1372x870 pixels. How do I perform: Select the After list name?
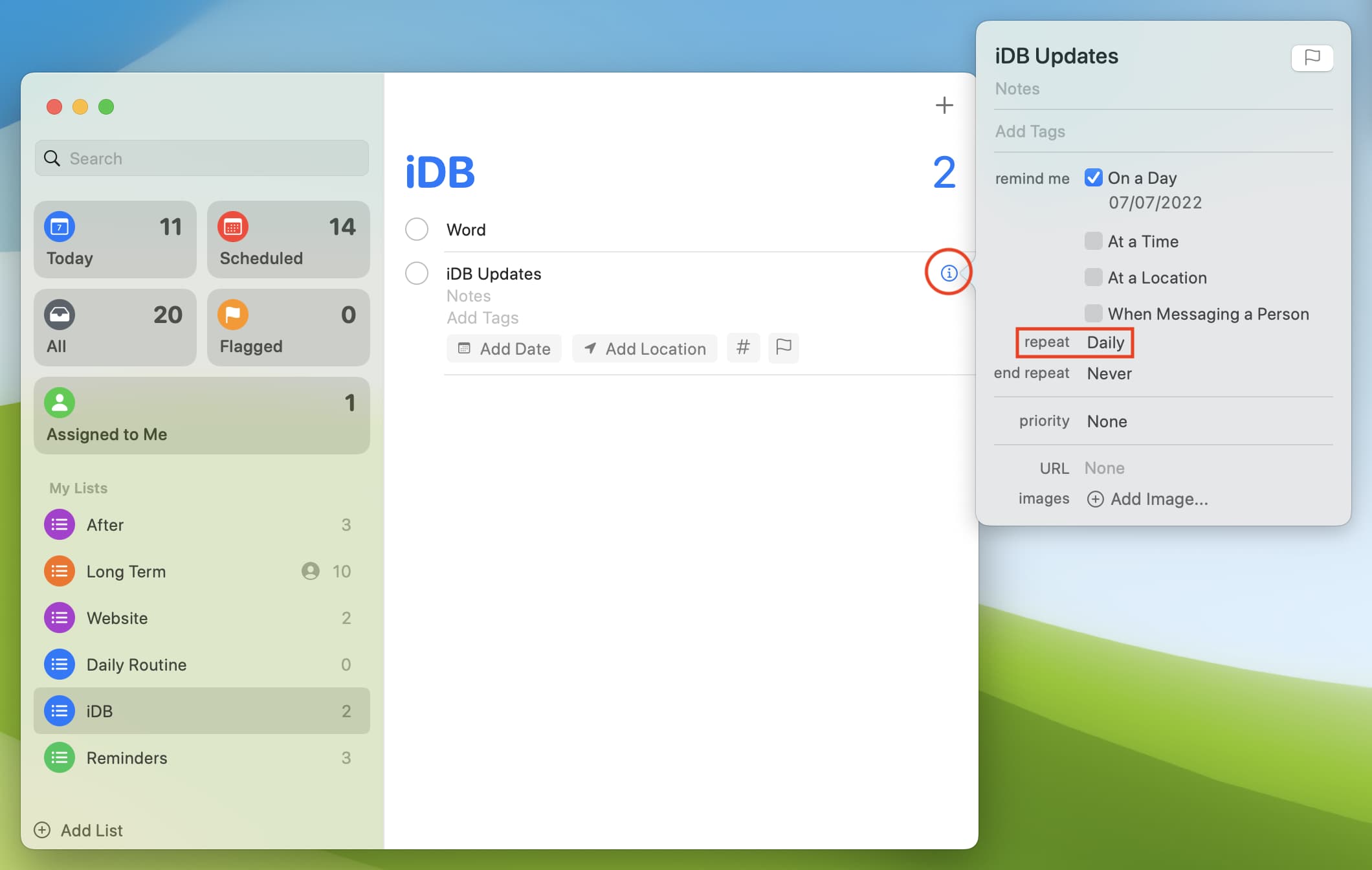click(105, 525)
